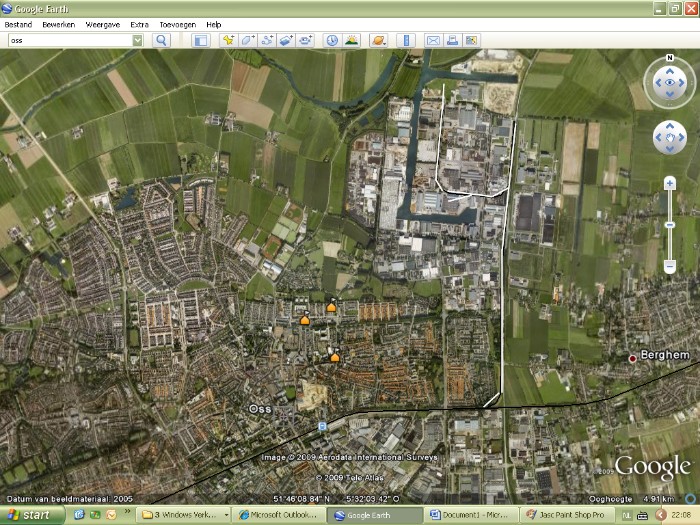
Task: Click the add polygon toolbar icon
Action: click(248, 40)
